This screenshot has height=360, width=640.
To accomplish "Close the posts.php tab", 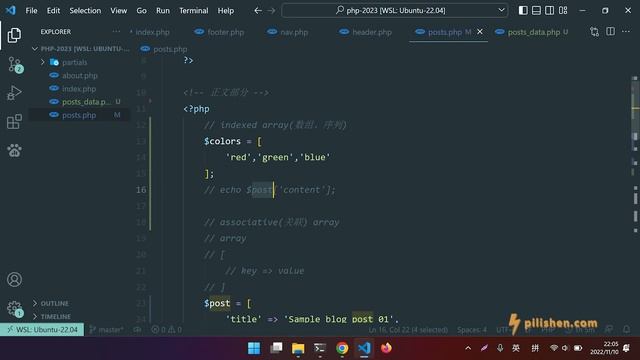I will (x=480, y=31).
